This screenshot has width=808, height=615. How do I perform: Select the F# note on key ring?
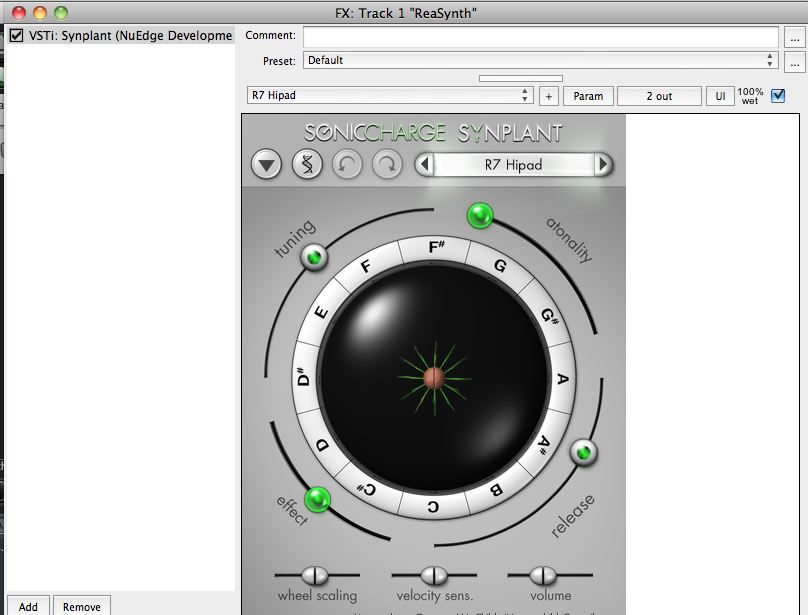tap(436, 247)
